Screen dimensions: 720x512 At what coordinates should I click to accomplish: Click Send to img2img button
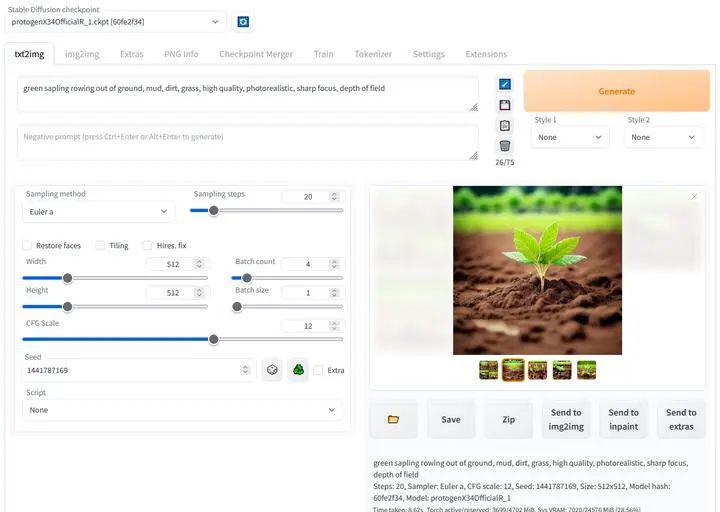pos(566,419)
